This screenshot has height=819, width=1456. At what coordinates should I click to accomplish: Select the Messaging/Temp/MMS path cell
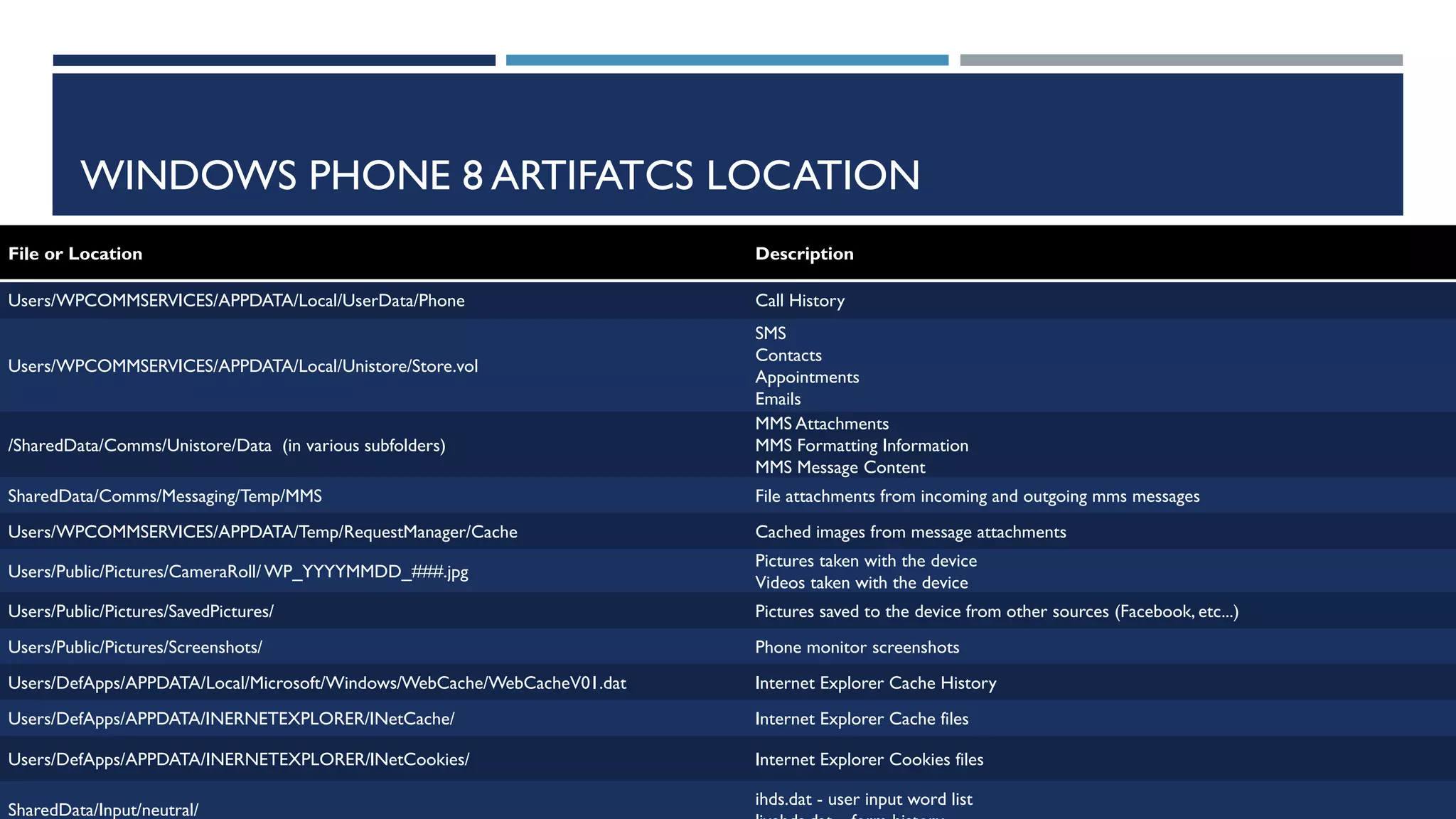pyautogui.click(x=165, y=496)
